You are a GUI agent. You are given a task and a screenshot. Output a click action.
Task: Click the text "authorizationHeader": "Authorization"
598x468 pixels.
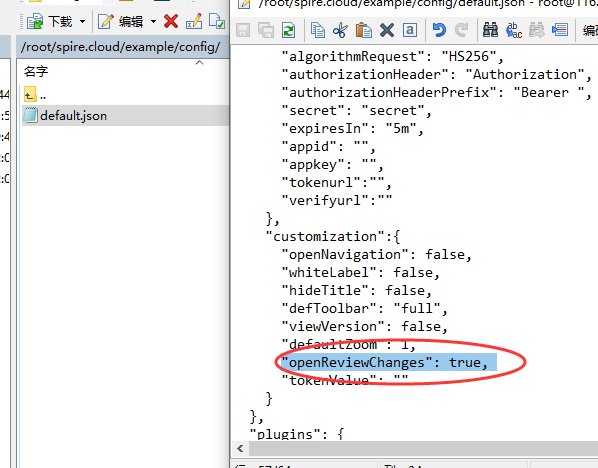tap(436, 74)
